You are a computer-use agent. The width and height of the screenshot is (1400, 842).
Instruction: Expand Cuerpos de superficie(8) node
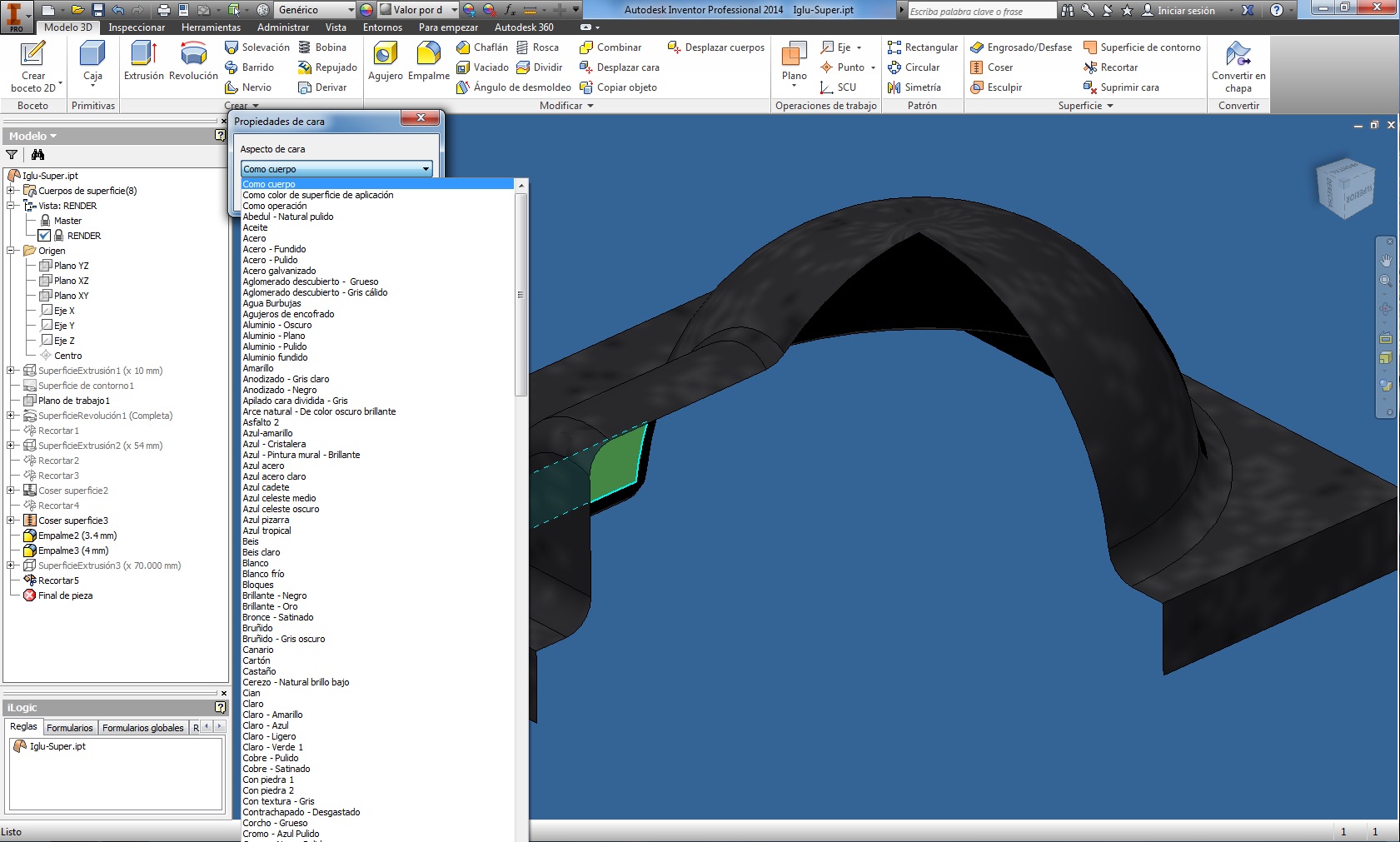11,191
